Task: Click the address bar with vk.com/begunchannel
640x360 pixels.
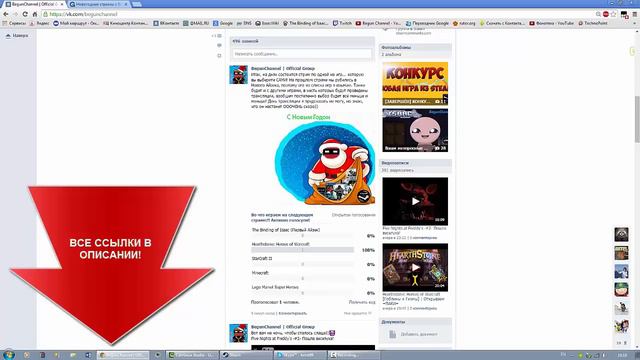Action: 318,14
